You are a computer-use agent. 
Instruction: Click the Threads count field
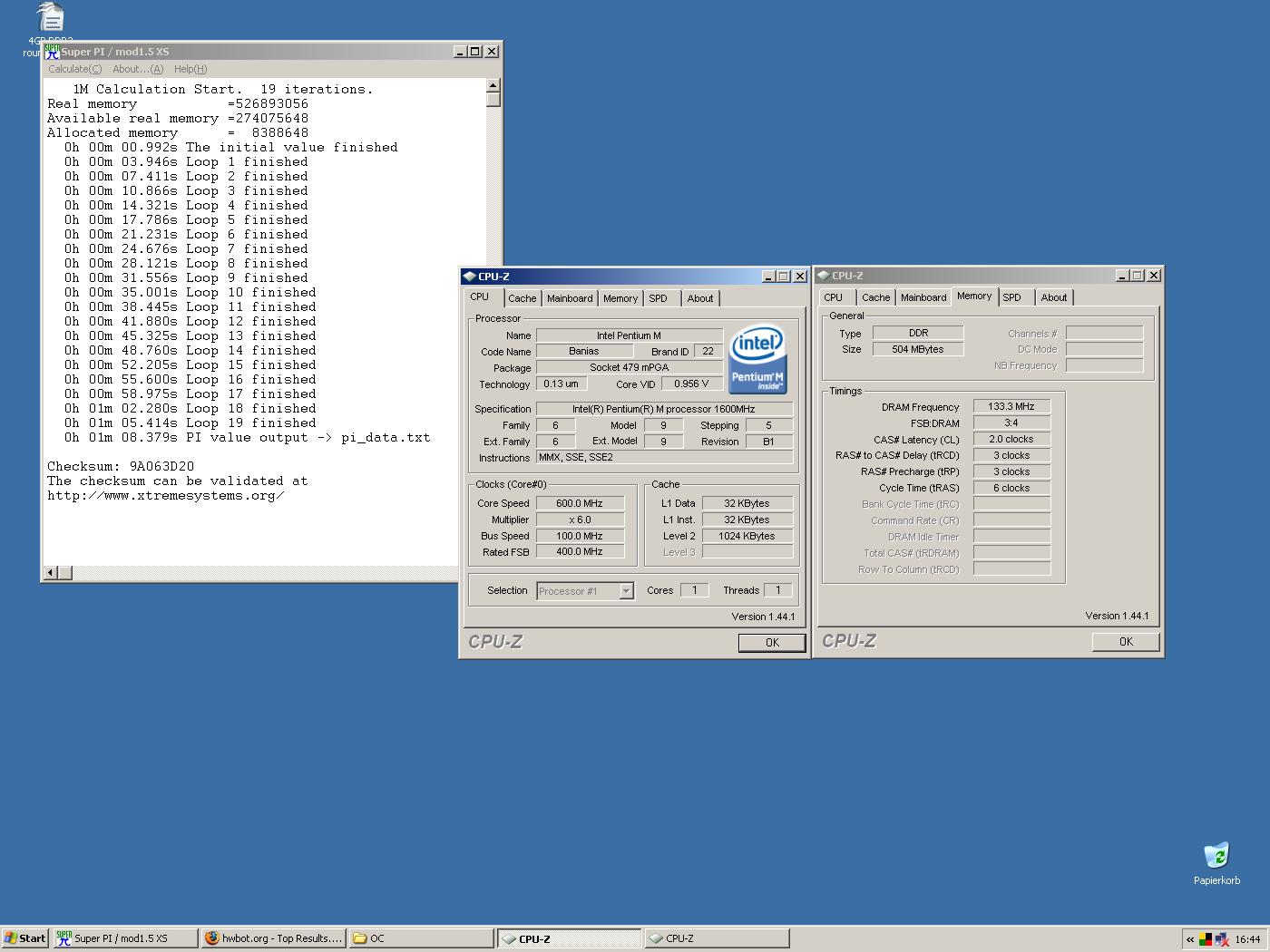point(777,590)
